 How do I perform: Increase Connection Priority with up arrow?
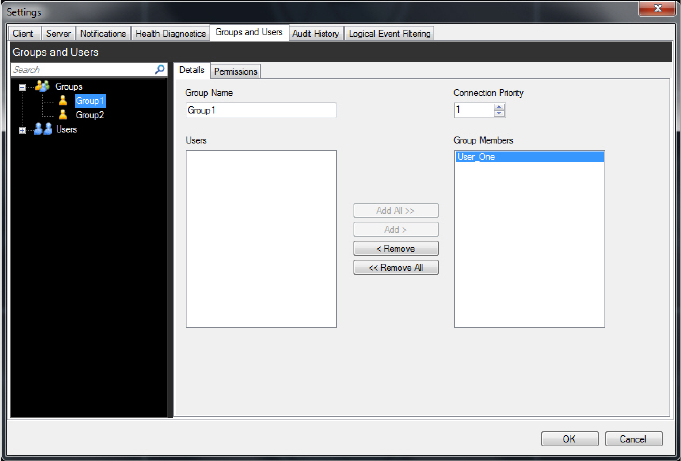[499, 107]
